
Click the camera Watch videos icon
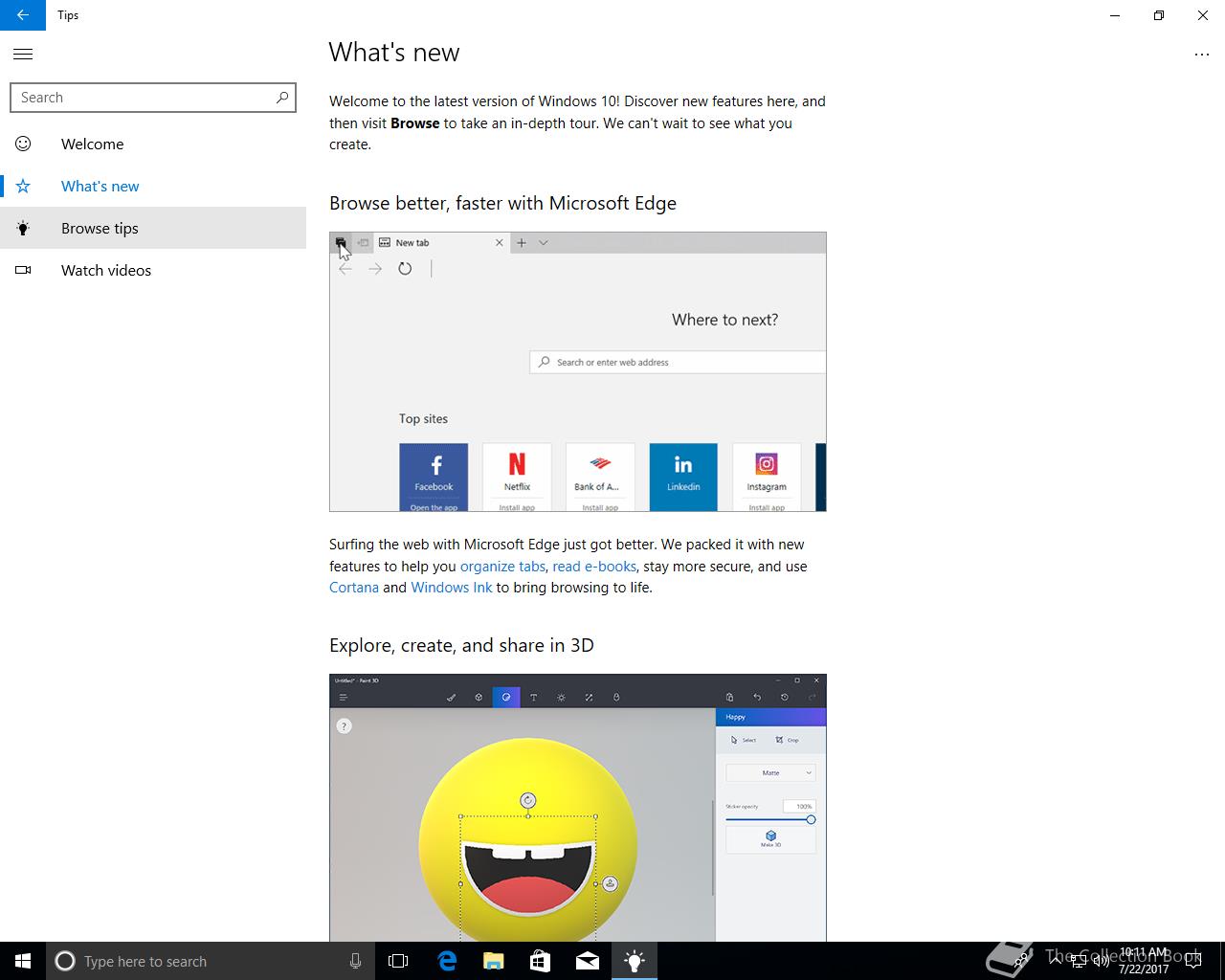pyautogui.click(x=23, y=270)
